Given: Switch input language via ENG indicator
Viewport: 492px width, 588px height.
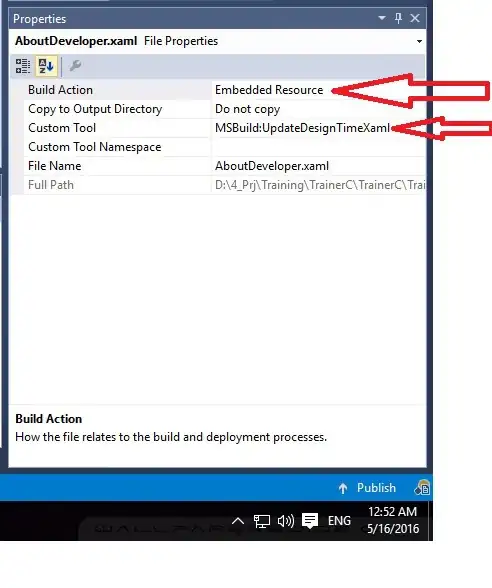Looking at the screenshot, I should tap(339, 521).
